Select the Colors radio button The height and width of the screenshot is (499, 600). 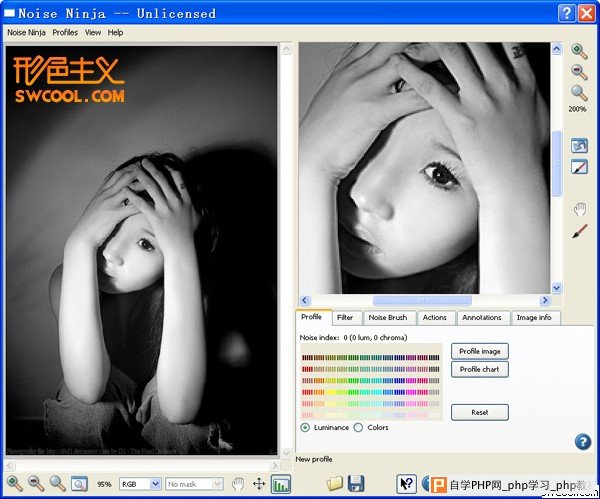358,427
